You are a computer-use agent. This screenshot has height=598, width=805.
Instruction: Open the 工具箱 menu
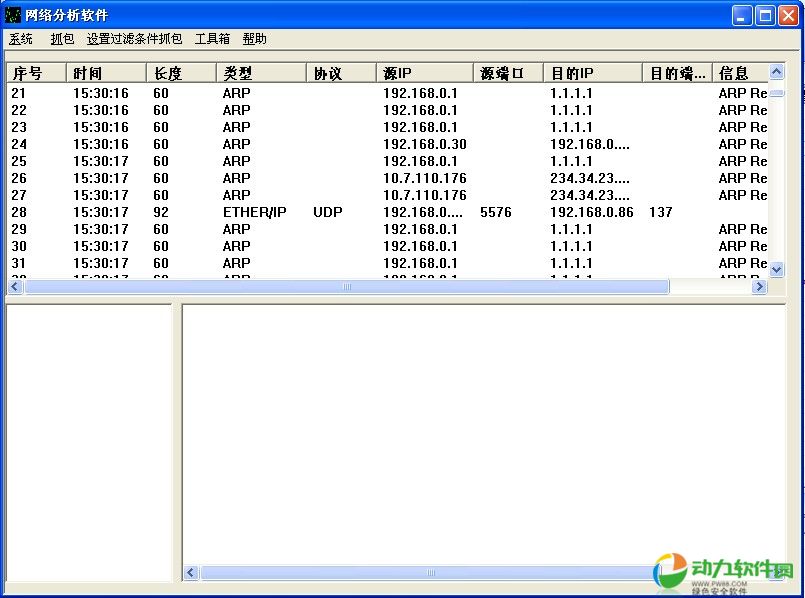click(x=212, y=39)
